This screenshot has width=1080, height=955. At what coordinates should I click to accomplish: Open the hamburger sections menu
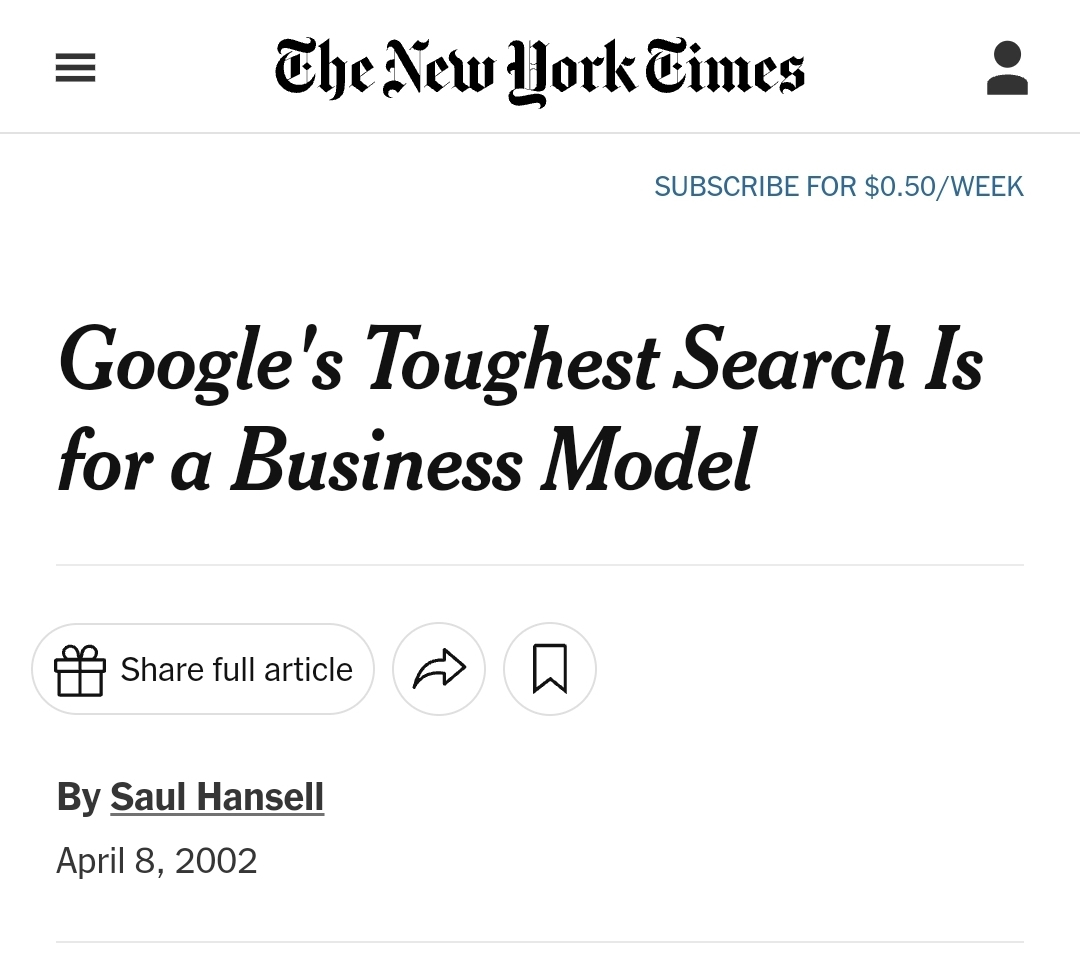[75, 68]
